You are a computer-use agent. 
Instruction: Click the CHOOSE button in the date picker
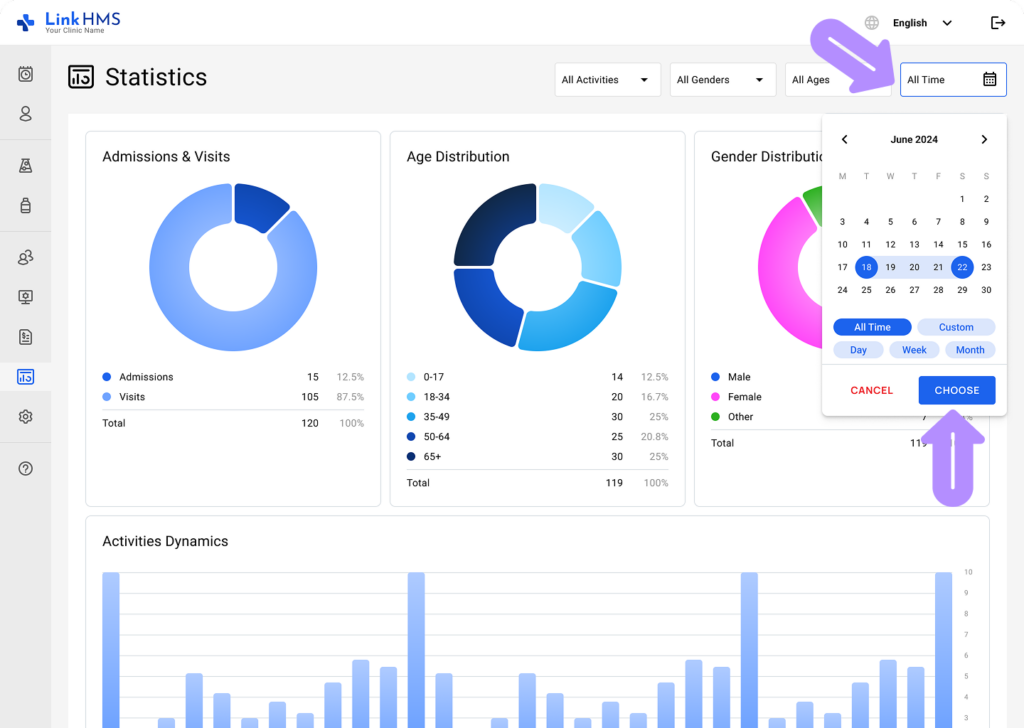tap(956, 390)
